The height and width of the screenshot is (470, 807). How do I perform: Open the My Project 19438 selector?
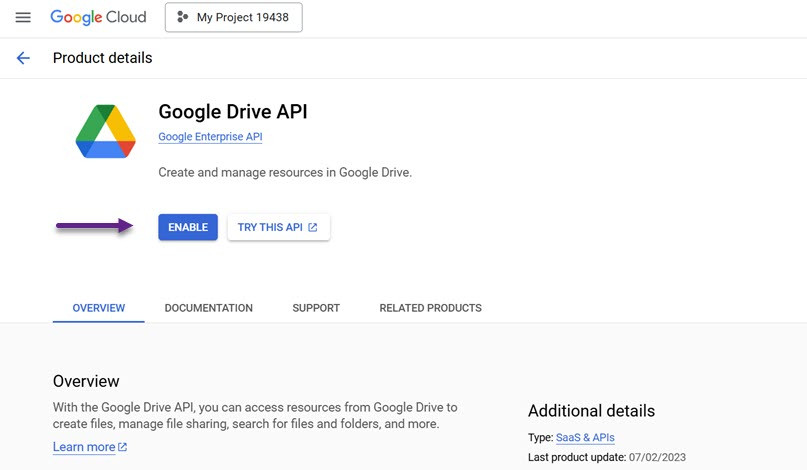point(233,17)
